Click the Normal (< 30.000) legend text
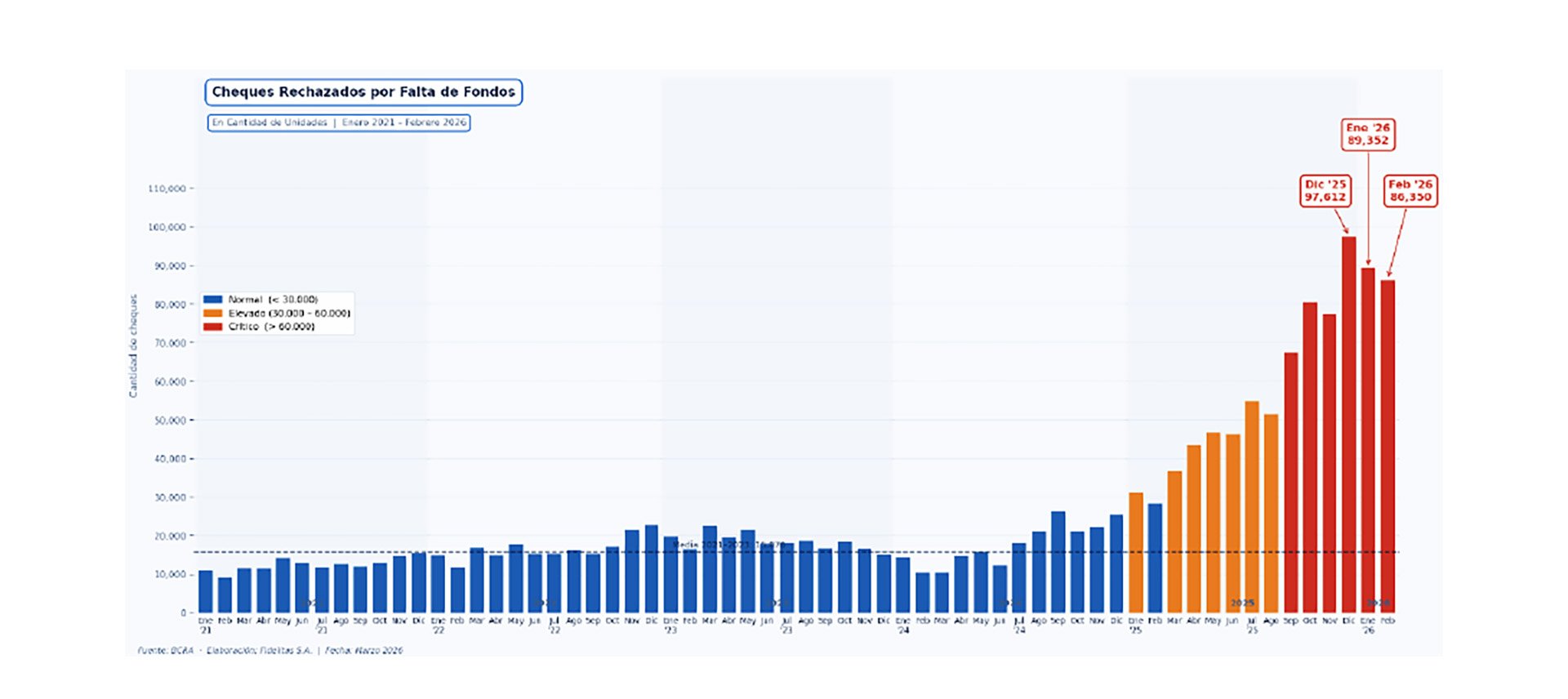 point(273,300)
